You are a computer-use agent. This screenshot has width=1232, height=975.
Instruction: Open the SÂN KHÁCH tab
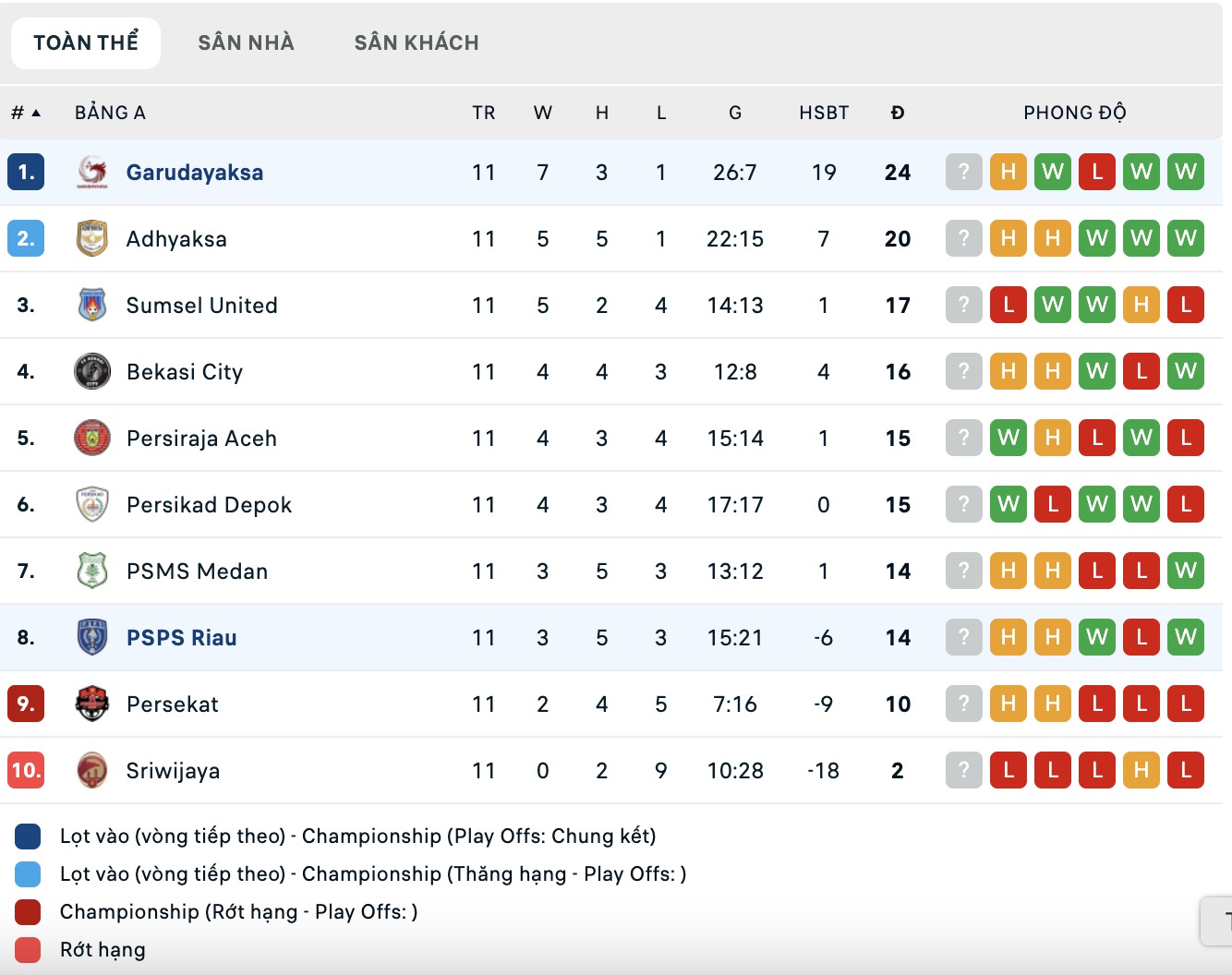click(x=416, y=42)
